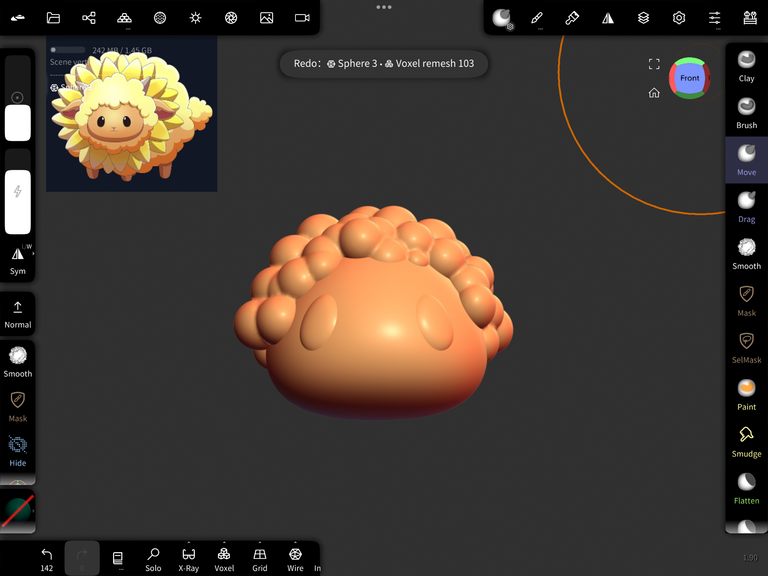Viewport: 768px width, 576px height.
Task: Open the disabled alpha color swatch
Action: [18, 511]
